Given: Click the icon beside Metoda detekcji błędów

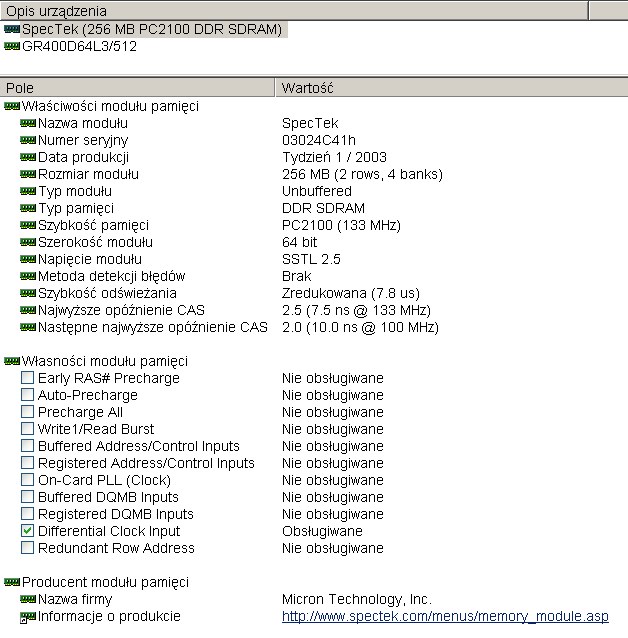Looking at the screenshot, I should coord(28,276).
